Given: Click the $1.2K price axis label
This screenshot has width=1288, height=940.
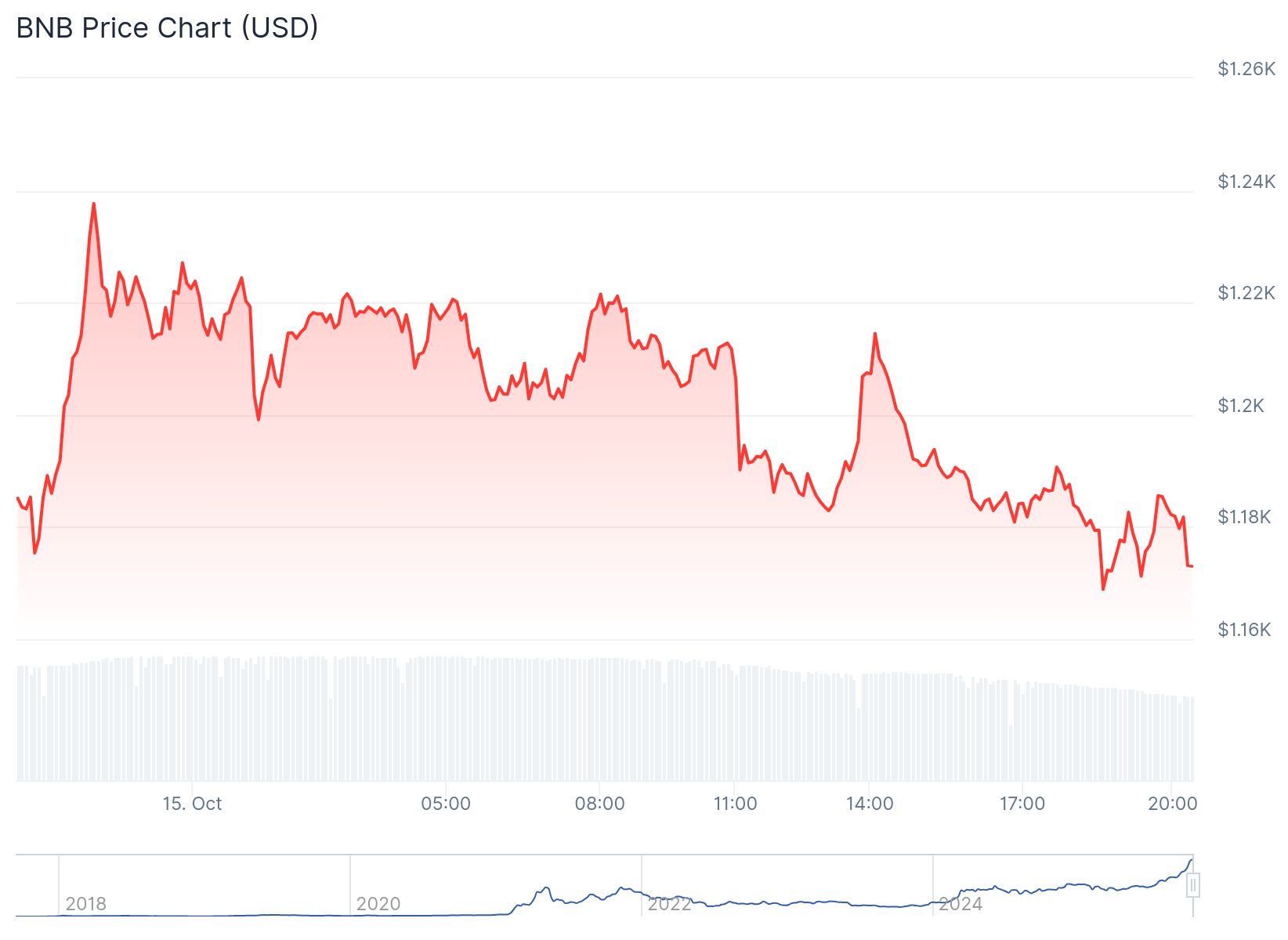Looking at the screenshot, I should coord(1241,406).
